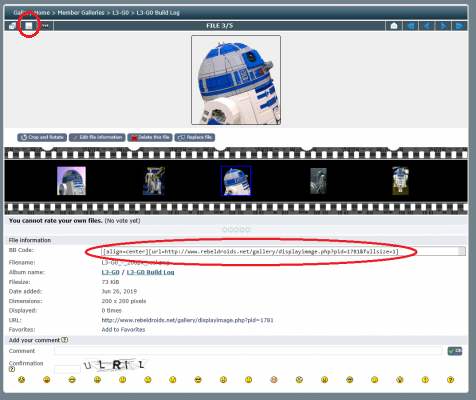
Task: Click Edit file information button
Action: [x=97, y=137]
